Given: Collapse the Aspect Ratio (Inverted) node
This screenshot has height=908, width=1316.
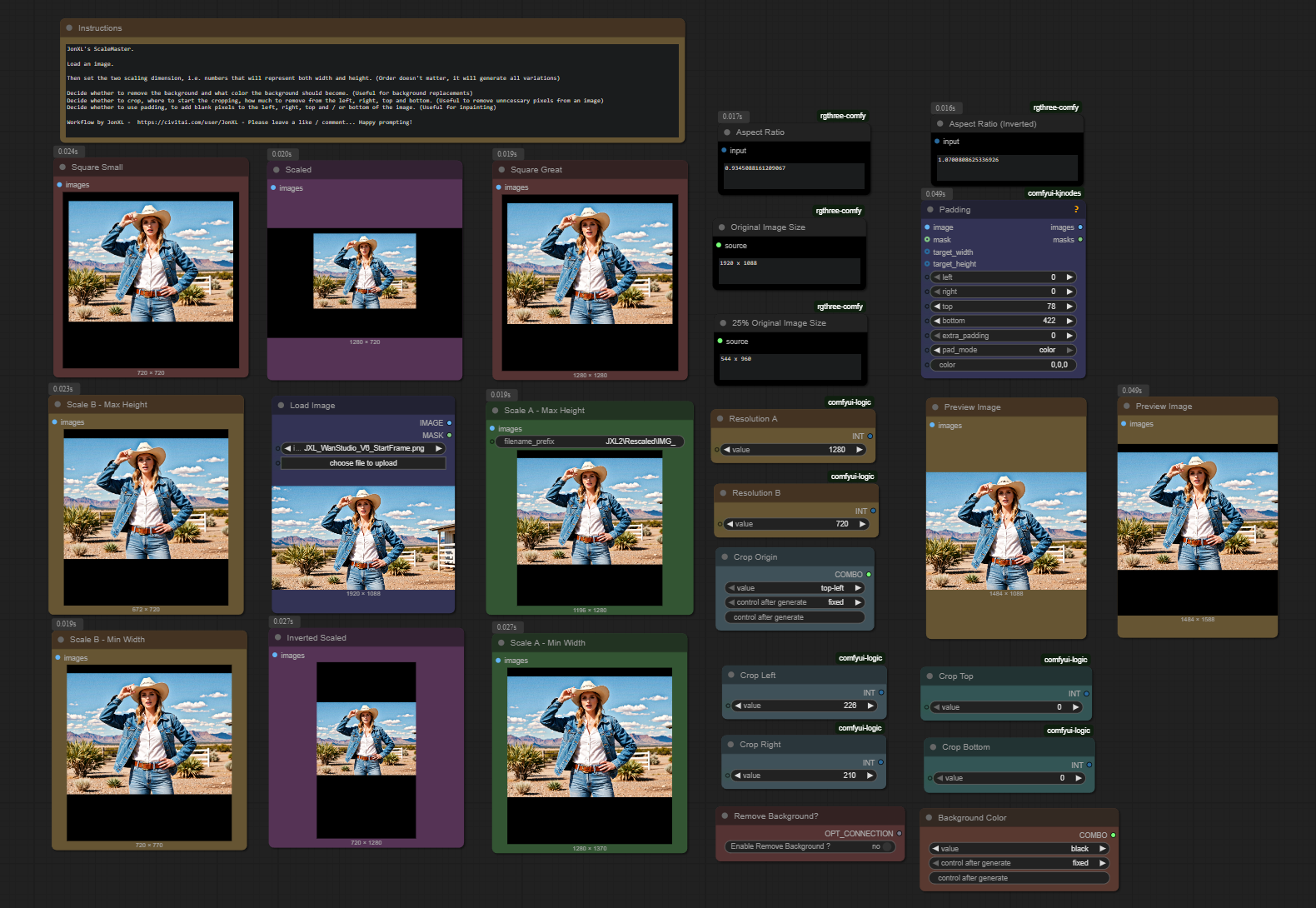Looking at the screenshot, I should click(940, 124).
